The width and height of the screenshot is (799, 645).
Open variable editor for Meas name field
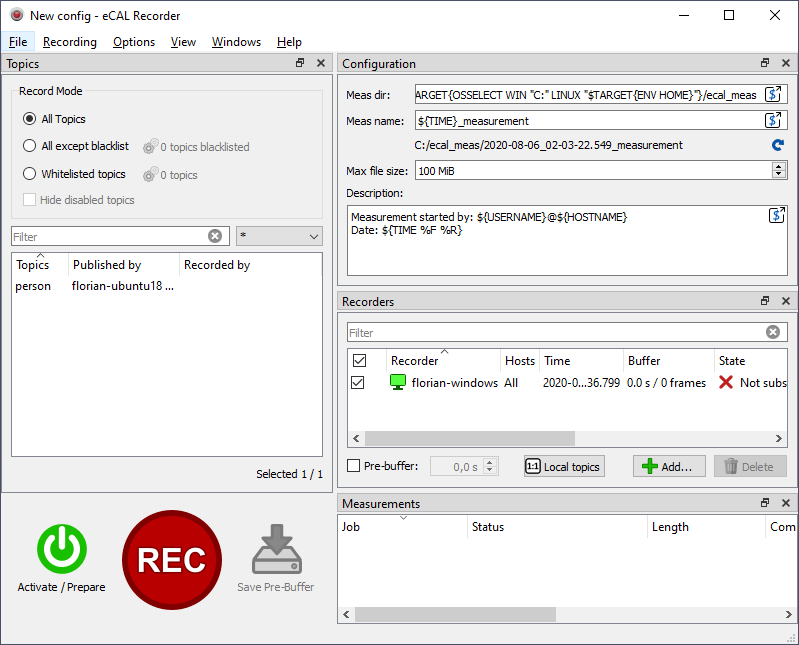point(773,120)
